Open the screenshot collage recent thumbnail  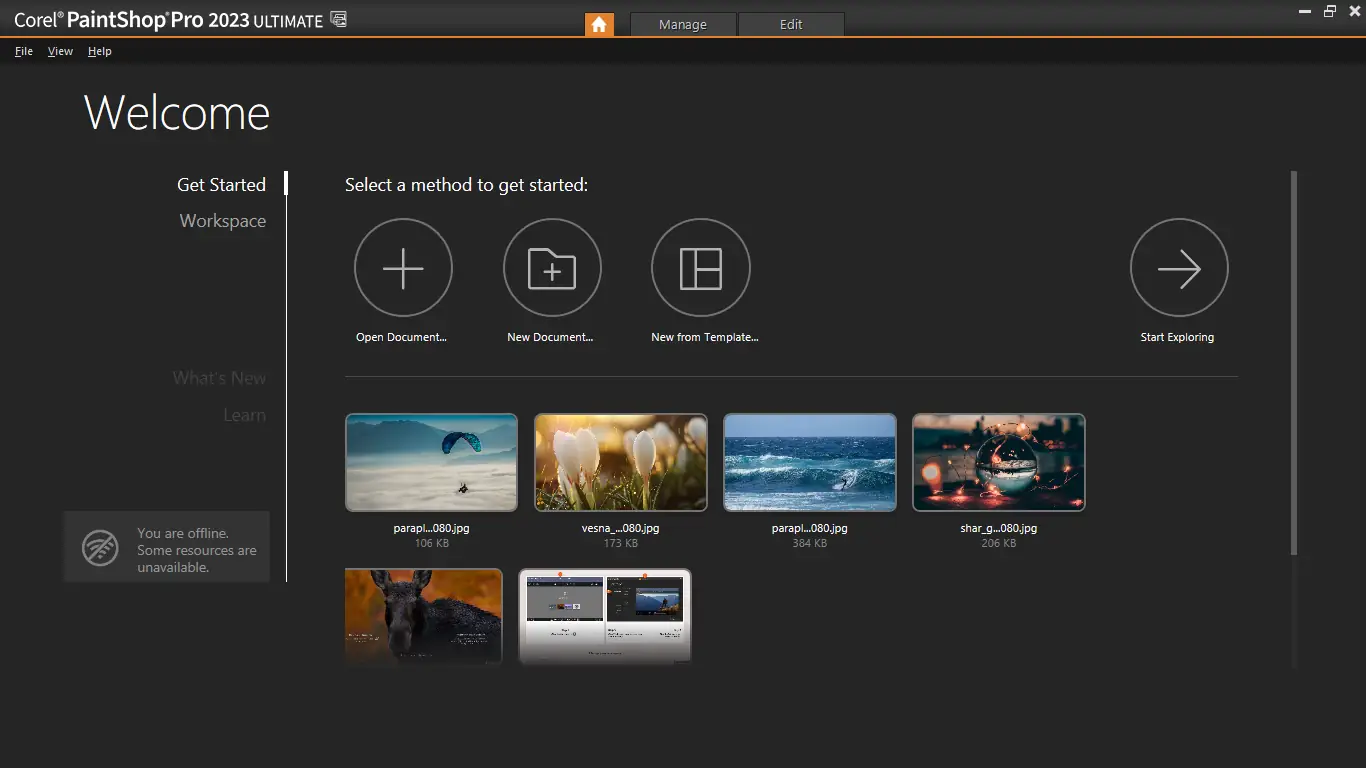point(605,616)
